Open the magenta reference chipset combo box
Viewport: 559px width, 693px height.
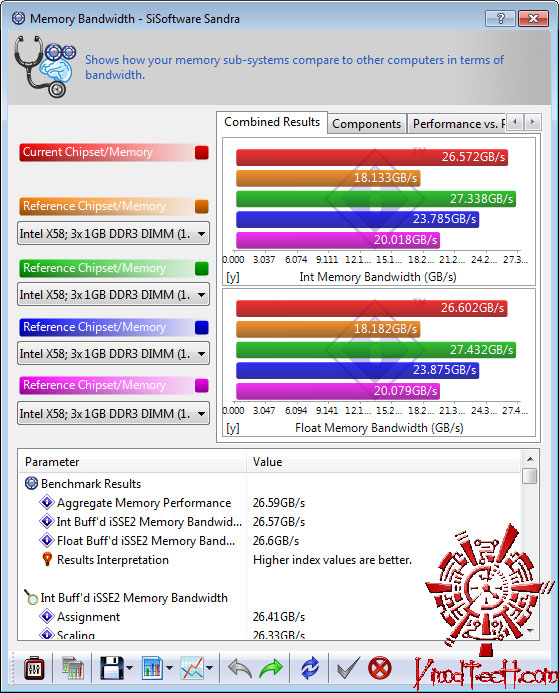(x=113, y=413)
